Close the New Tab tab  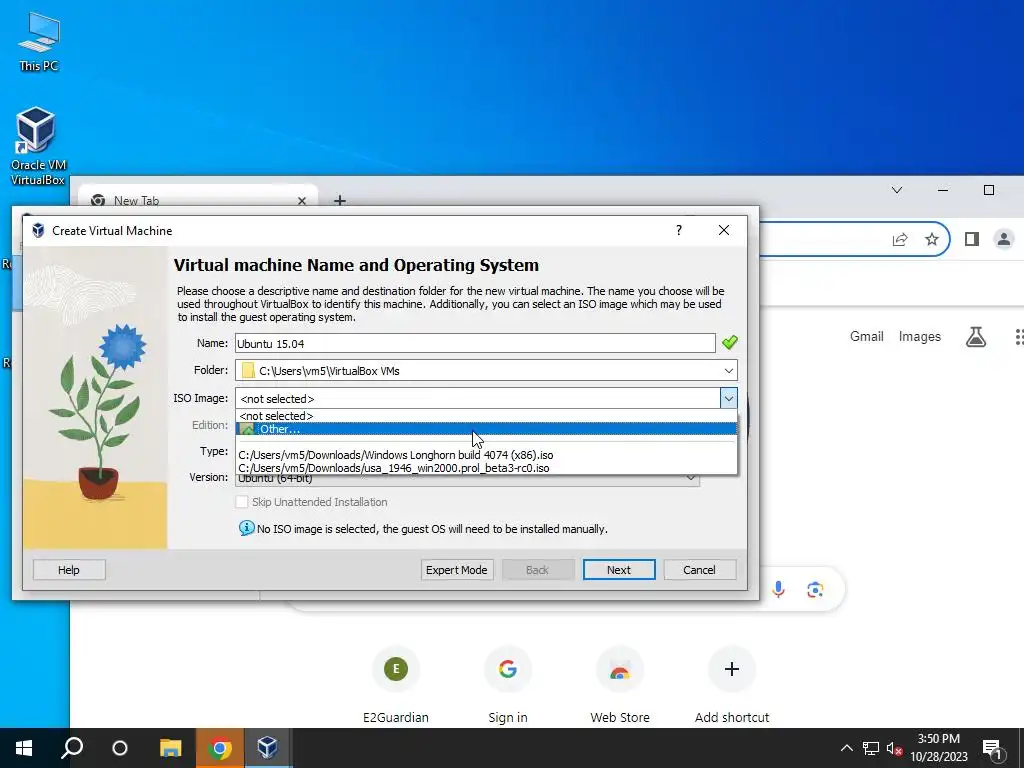point(302,200)
